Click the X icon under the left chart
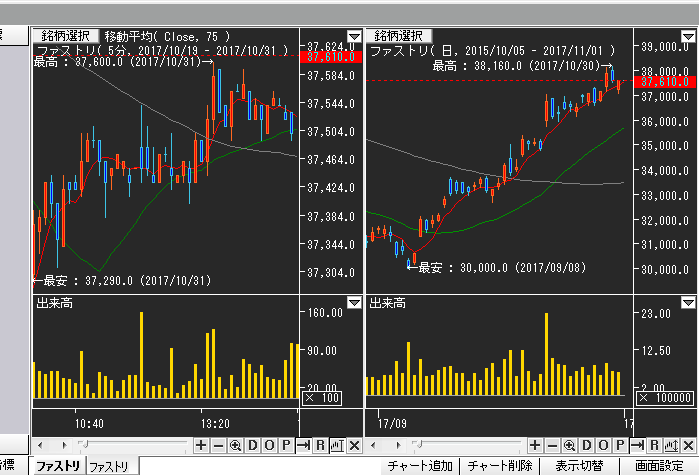The width and height of the screenshot is (699, 475). [x=353, y=445]
